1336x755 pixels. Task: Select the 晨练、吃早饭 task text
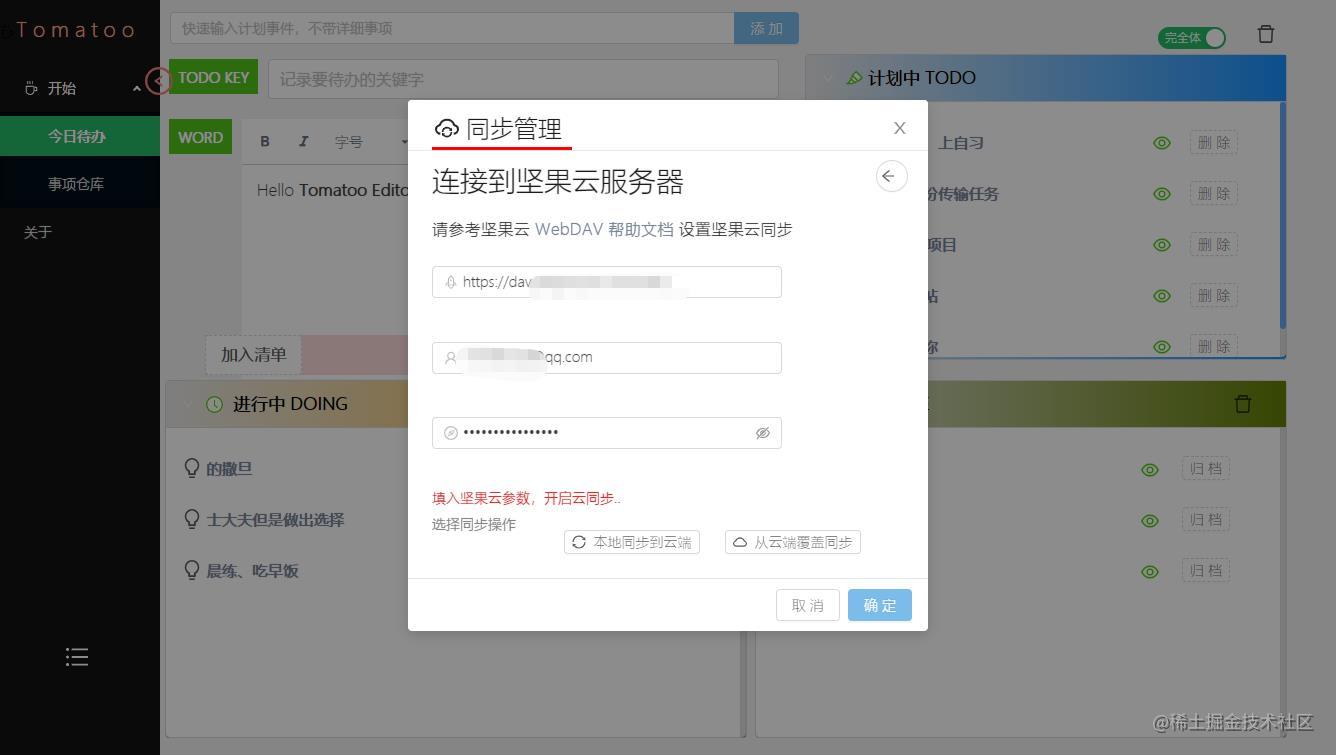tap(252, 571)
